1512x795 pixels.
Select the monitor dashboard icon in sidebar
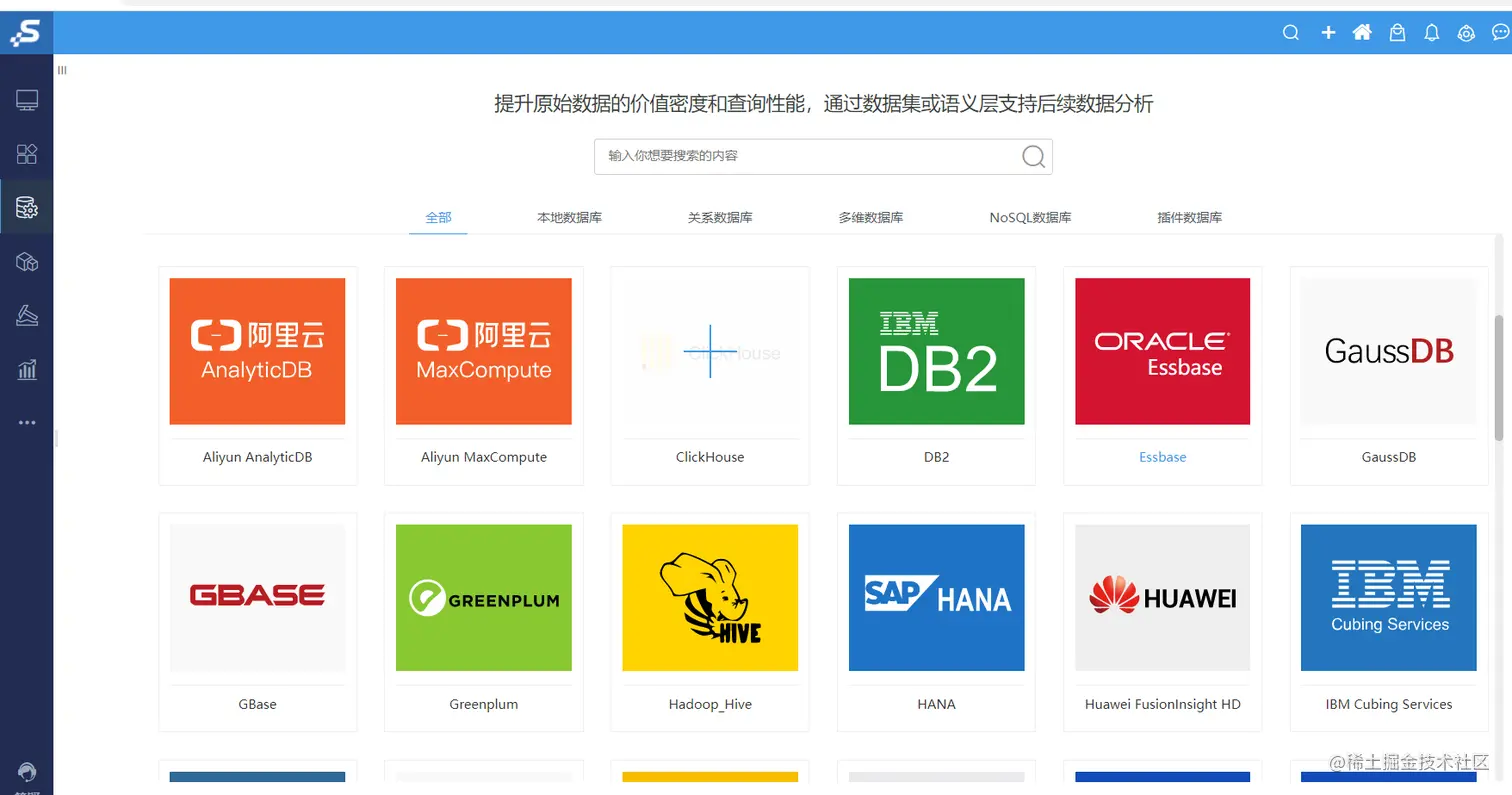click(27, 98)
